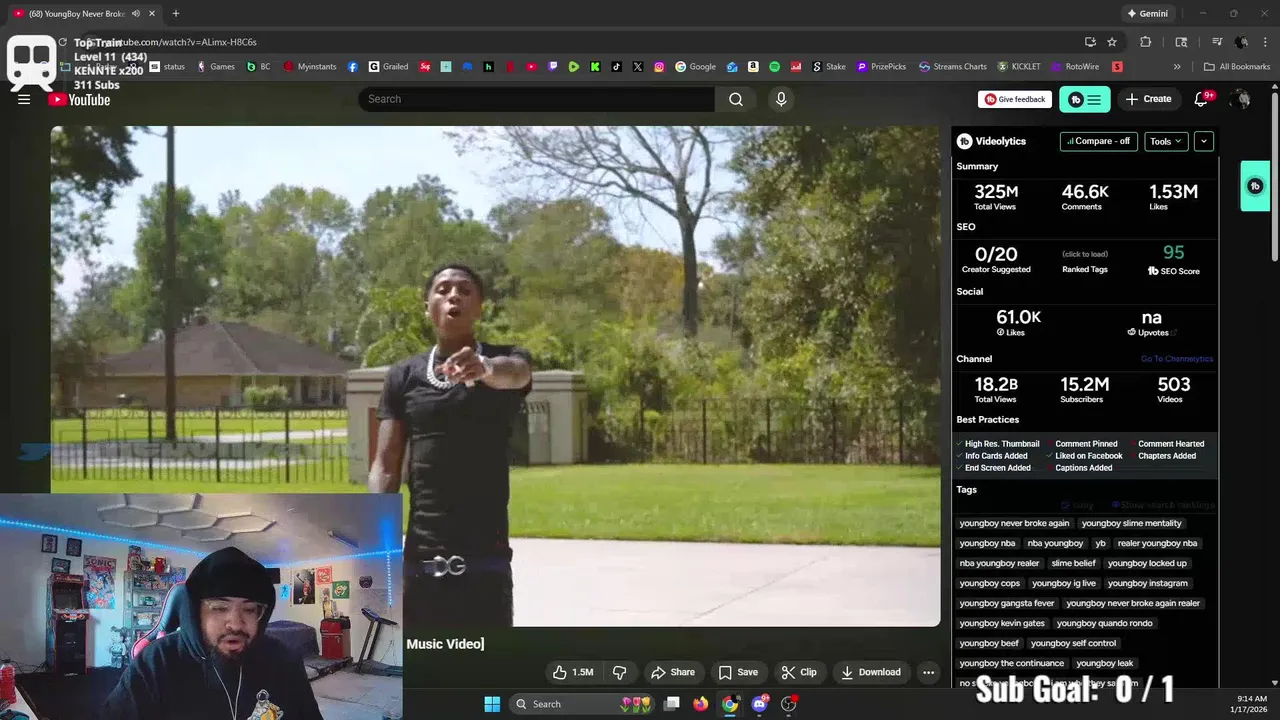Open the Stake bookmark
Image resolution: width=1280 pixels, height=720 pixels.
point(829,67)
